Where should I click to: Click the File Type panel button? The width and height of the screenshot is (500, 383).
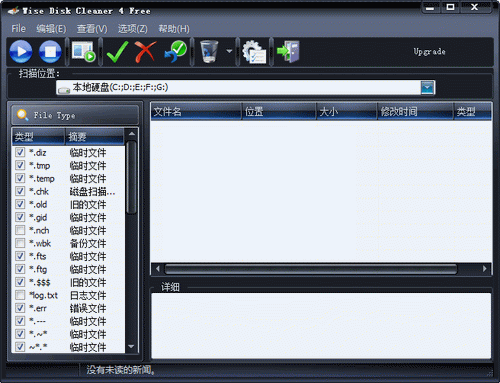pos(75,115)
